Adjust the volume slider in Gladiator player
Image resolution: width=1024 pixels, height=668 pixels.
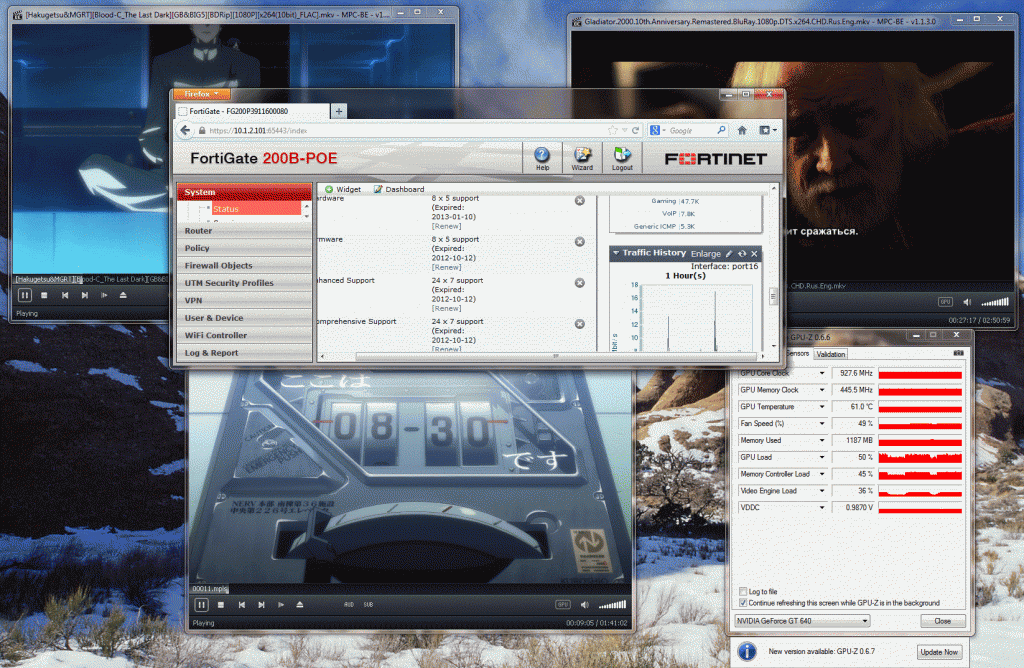(x=995, y=302)
